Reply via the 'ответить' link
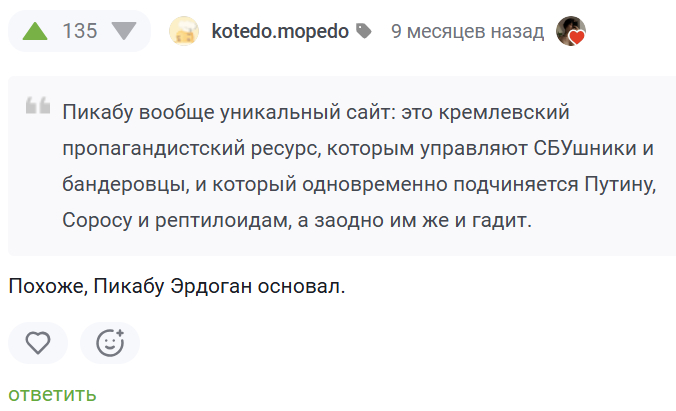The height and width of the screenshot is (411, 676). click(x=52, y=394)
